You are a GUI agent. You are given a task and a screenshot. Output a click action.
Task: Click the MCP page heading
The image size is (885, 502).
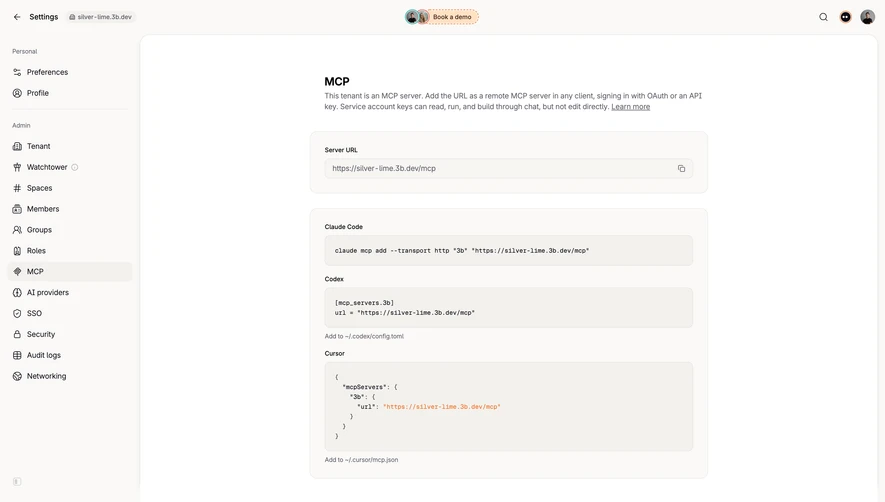point(337,81)
